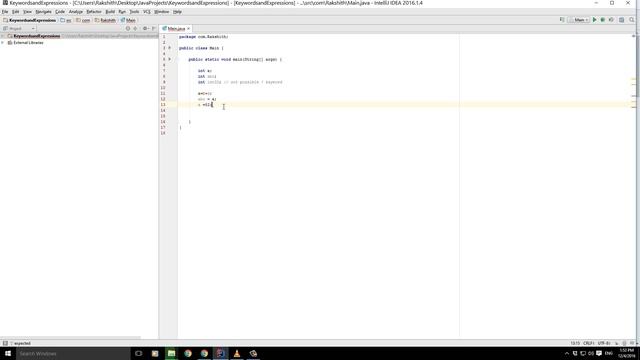Click KeywordsandExpressions breadcrumb in navigation bar
Screen dimensions: 640x360
(29, 20)
